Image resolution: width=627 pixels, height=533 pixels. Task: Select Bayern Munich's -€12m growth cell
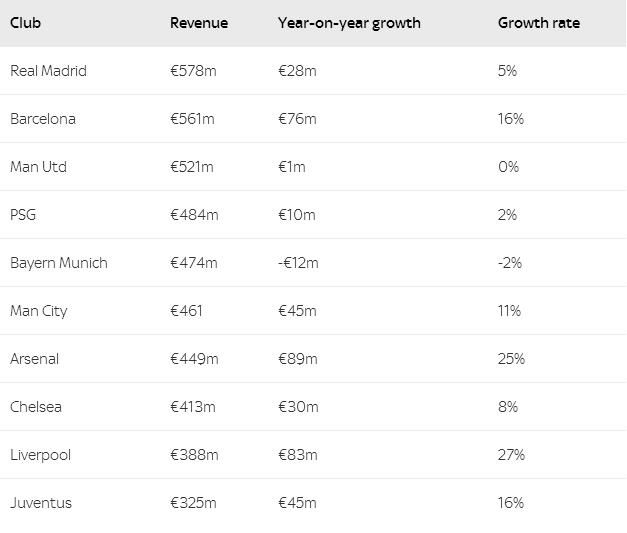[x=298, y=263]
